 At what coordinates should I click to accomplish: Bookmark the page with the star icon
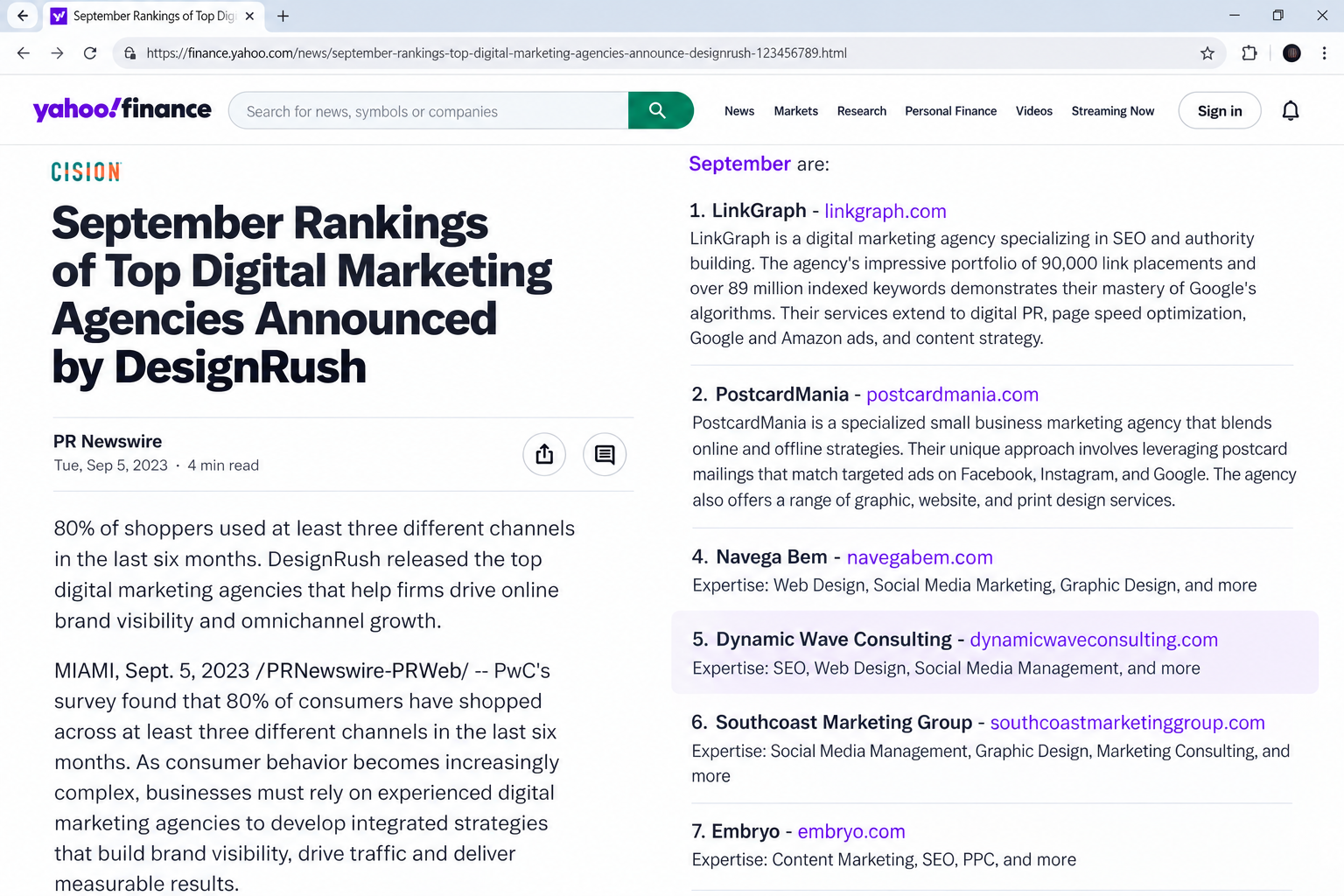pos(1207,53)
